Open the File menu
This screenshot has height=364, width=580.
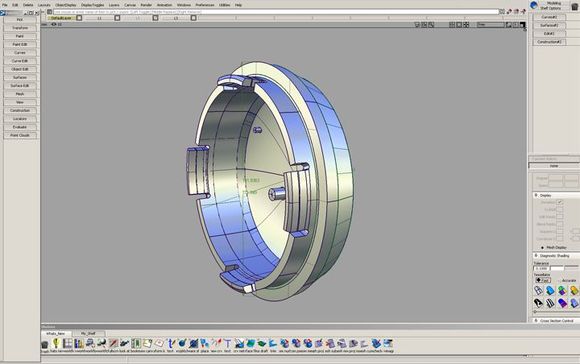point(5,5)
